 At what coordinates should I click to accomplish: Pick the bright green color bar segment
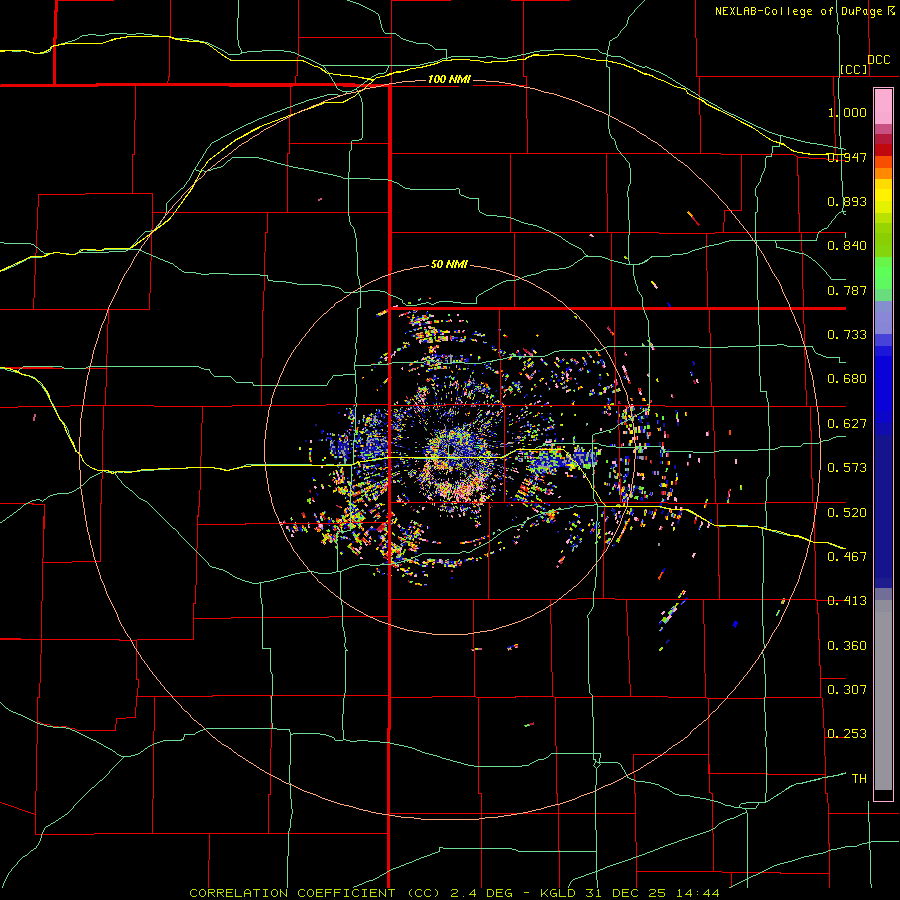(x=883, y=273)
